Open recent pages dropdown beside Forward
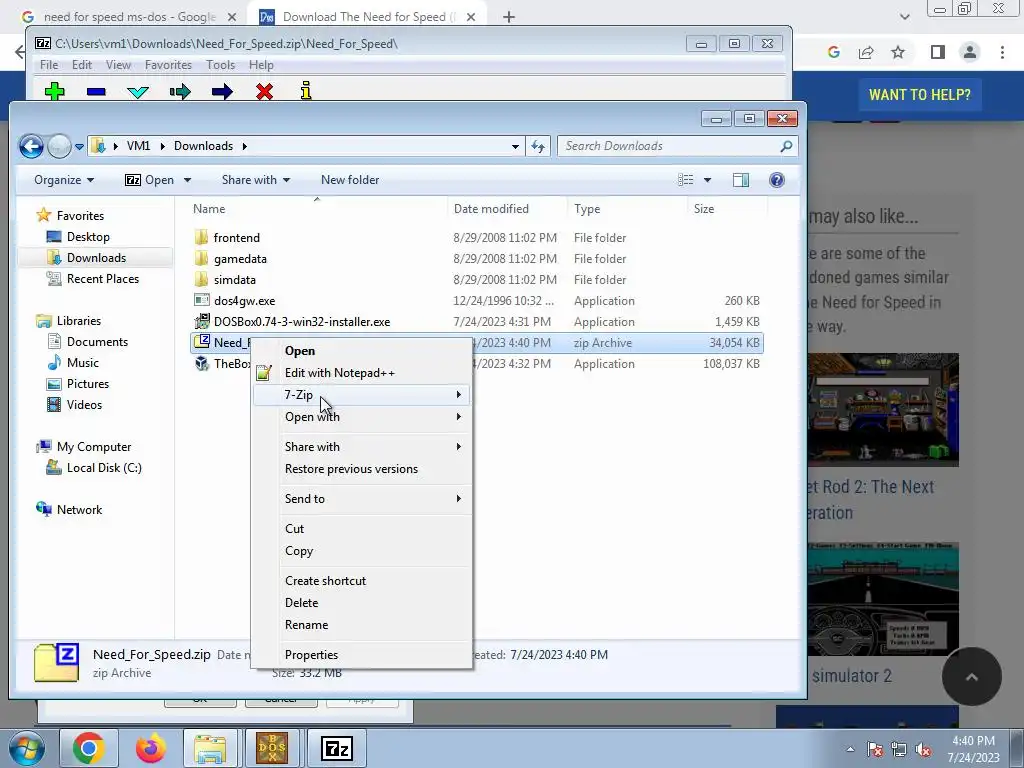The image size is (1024, 768). click(79, 147)
